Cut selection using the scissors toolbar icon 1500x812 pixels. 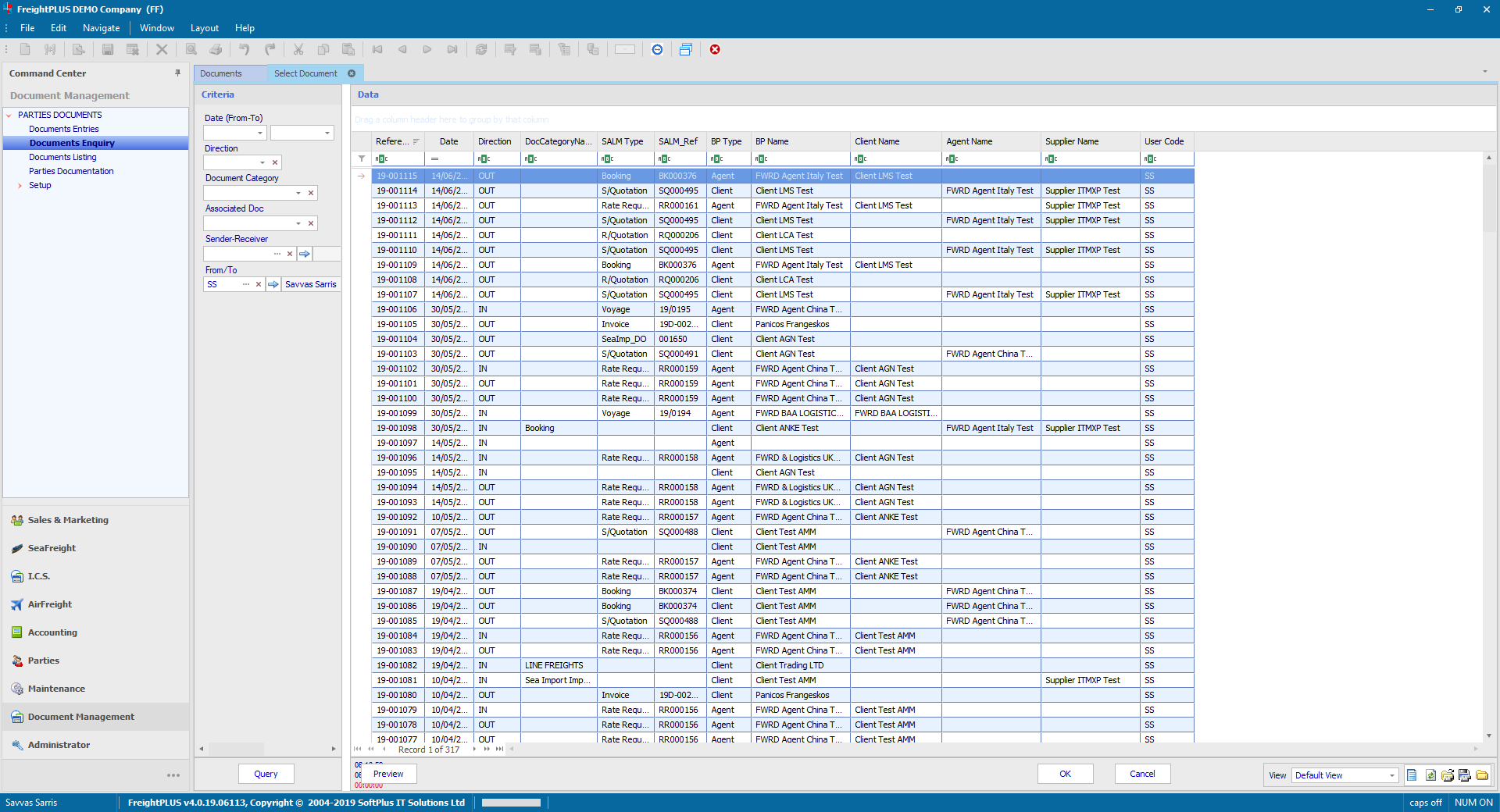click(x=298, y=49)
